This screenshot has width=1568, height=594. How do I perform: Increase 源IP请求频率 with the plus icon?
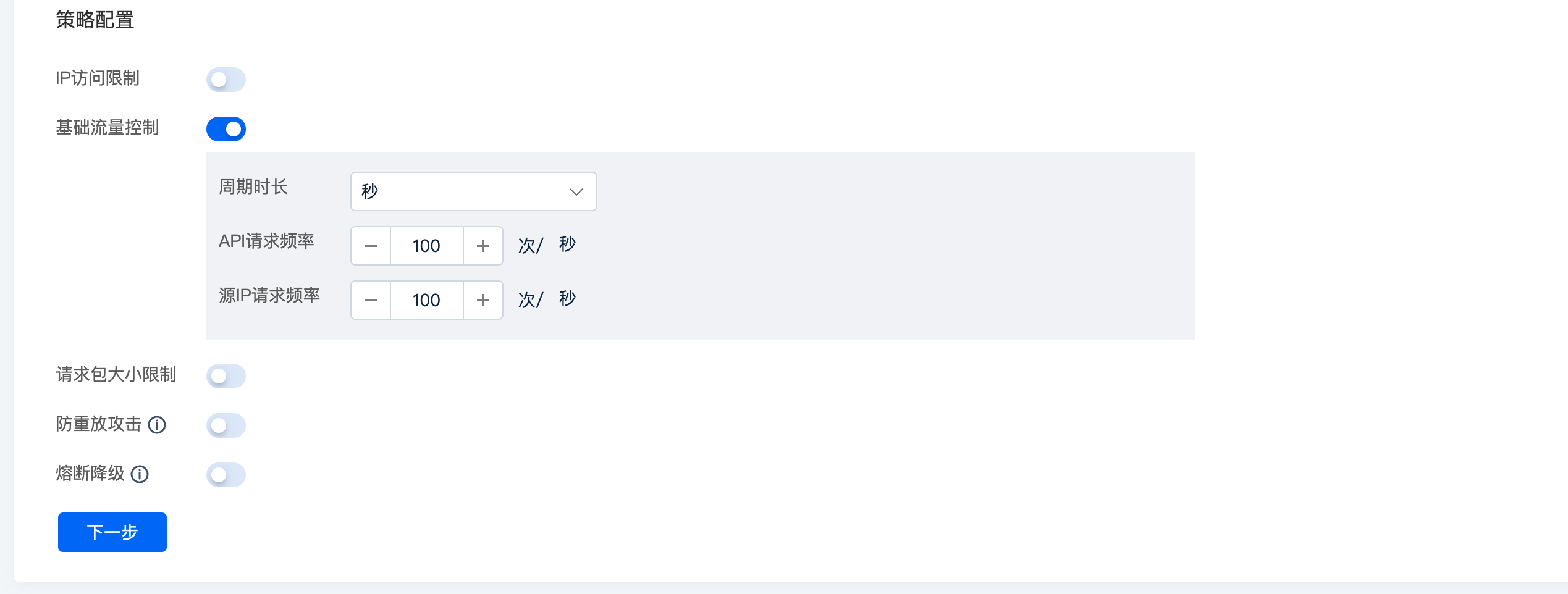483,300
